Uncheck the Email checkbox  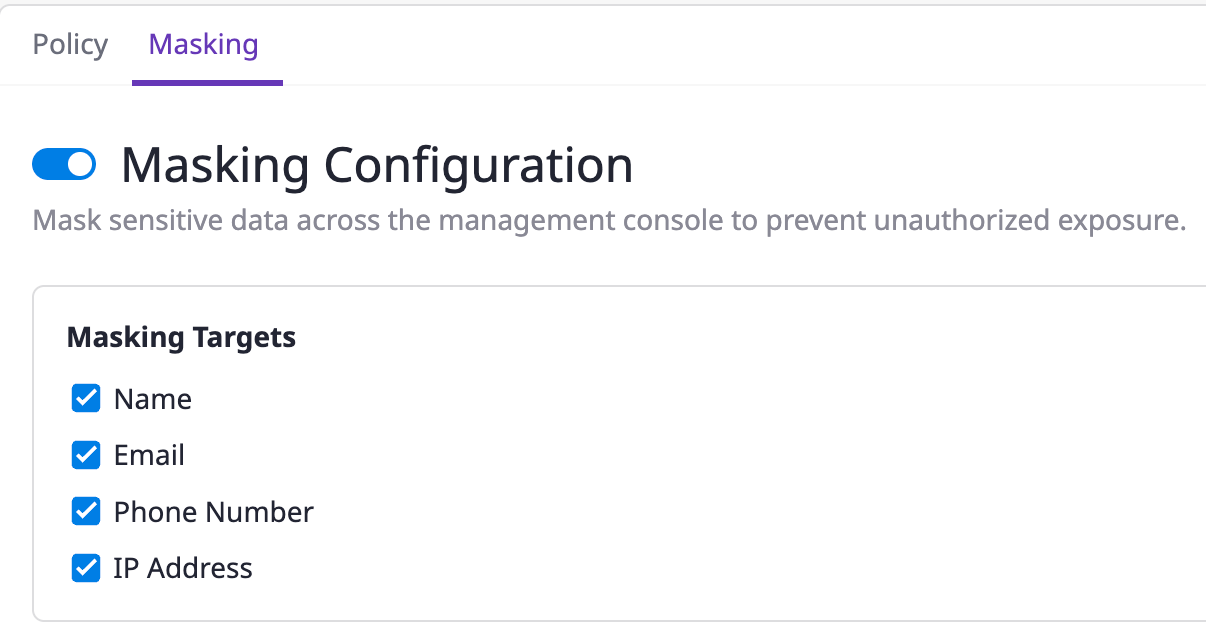click(86, 455)
